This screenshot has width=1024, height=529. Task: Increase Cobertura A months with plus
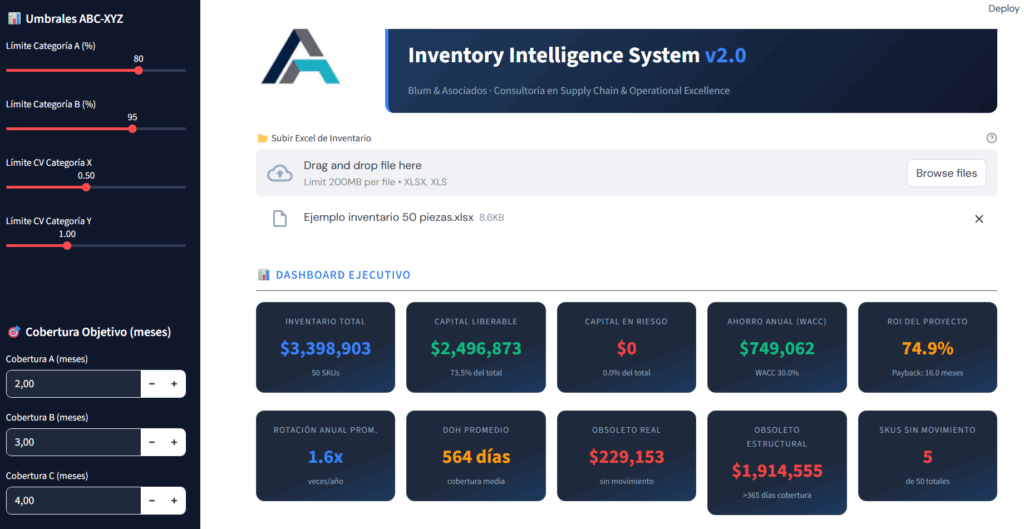(x=174, y=384)
